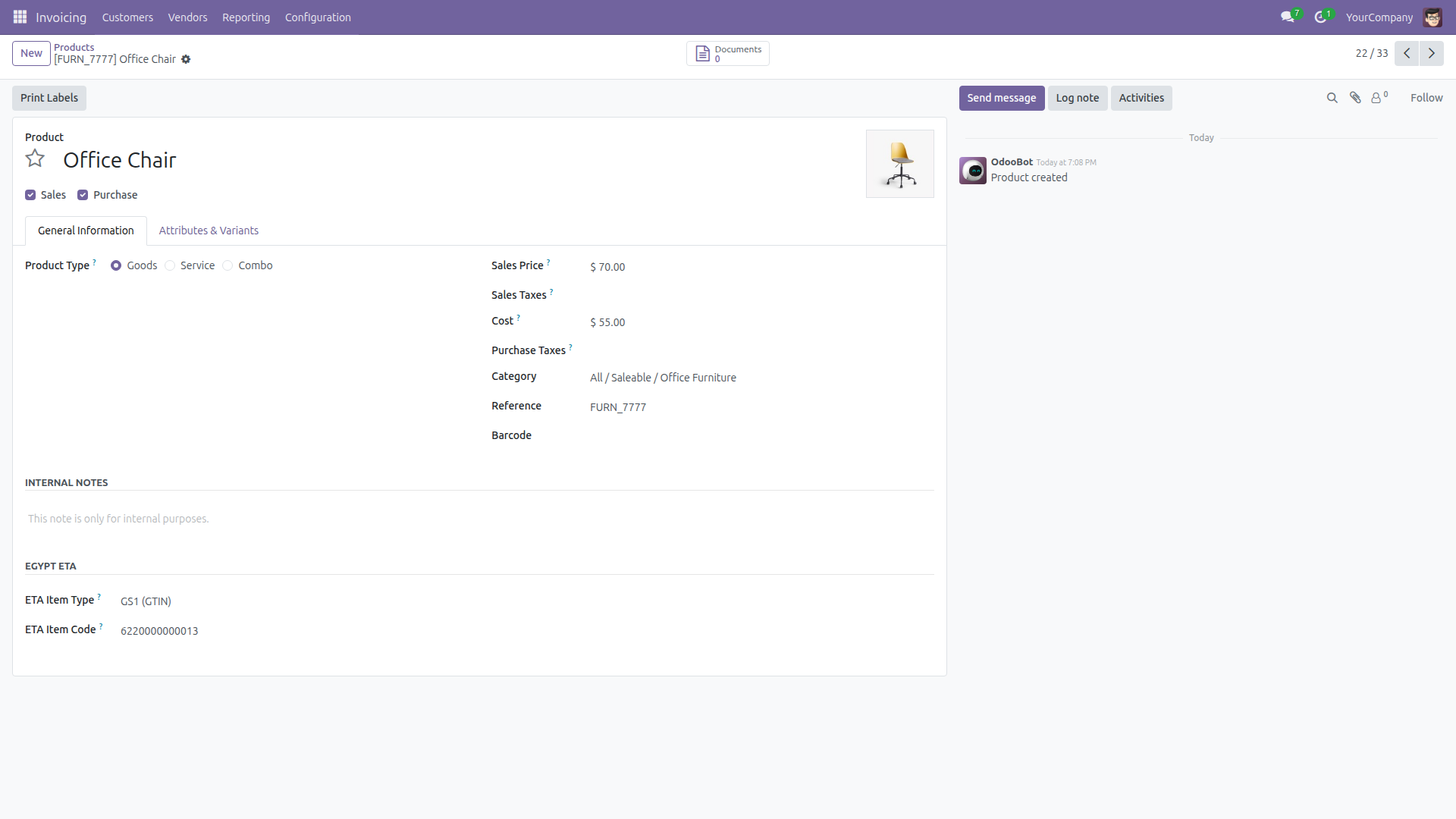Click the OdooBot author name
This screenshot has height=819, width=1456.
[1012, 162]
